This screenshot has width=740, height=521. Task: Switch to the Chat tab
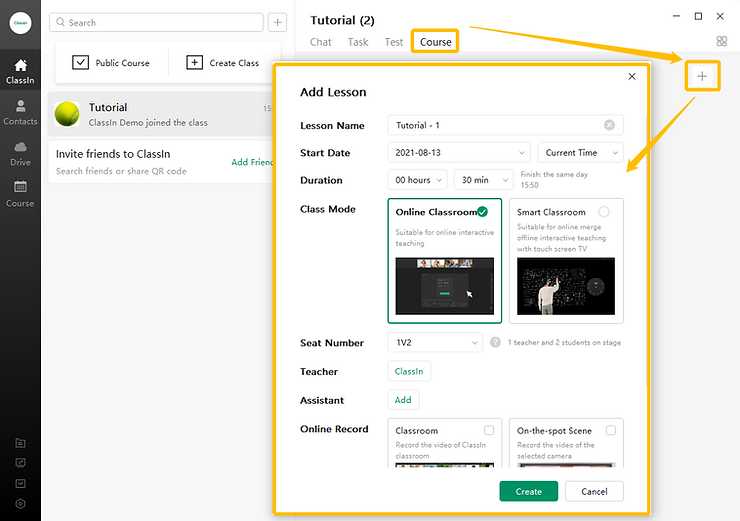321,42
